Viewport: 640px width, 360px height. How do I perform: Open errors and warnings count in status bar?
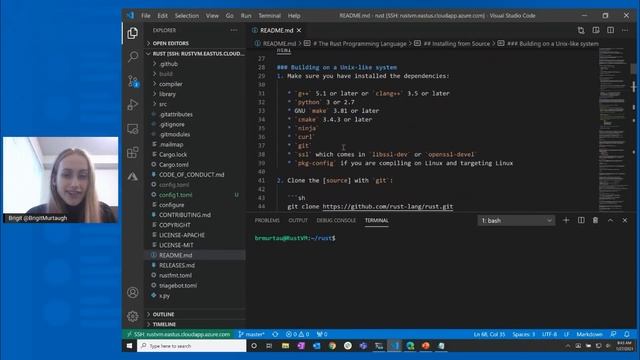[x=298, y=334]
